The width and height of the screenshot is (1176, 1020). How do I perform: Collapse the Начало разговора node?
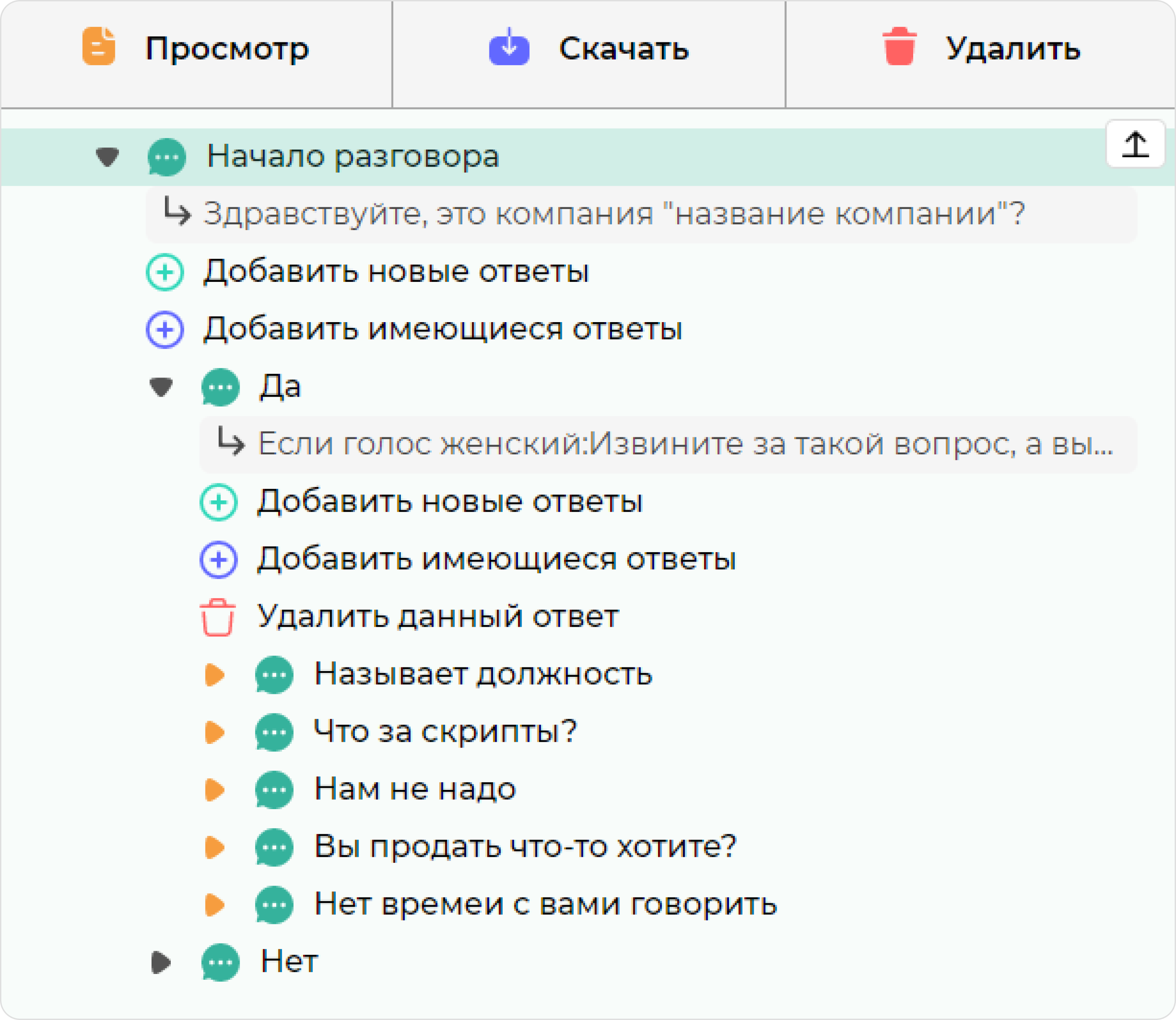pyautogui.click(x=107, y=156)
